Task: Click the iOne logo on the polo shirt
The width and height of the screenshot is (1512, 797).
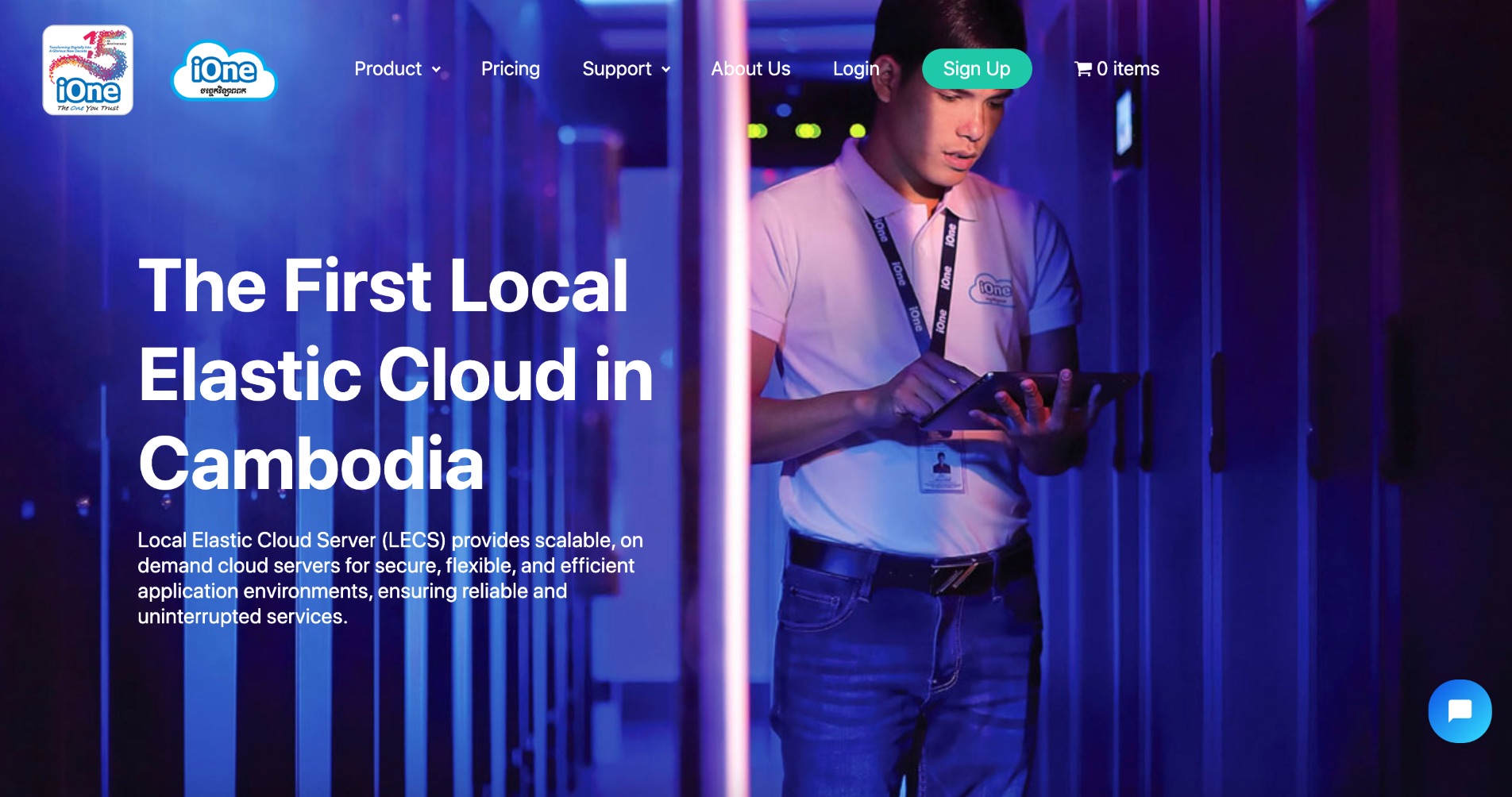Action: (x=993, y=289)
